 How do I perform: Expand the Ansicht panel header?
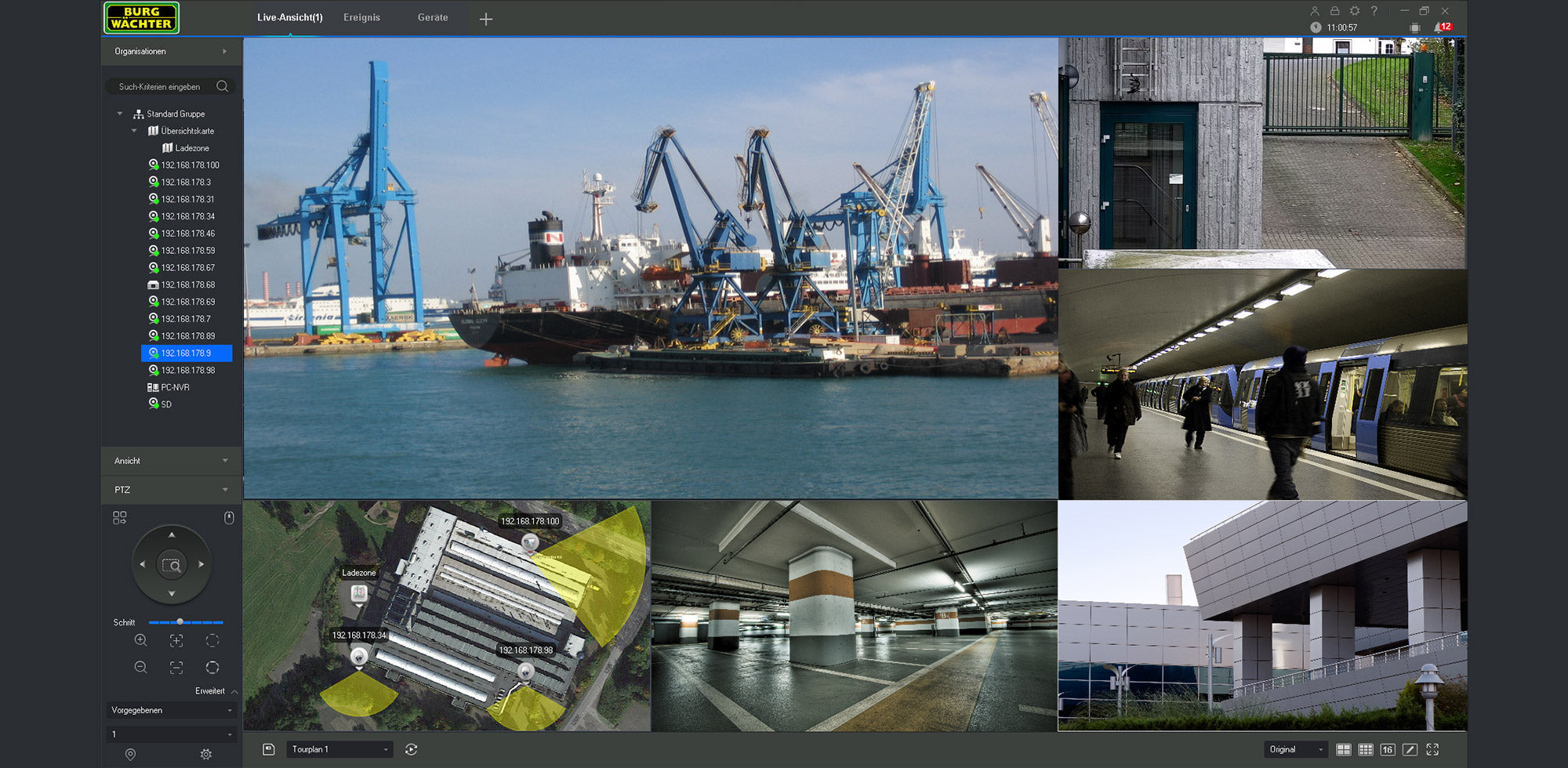(x=171, y=461)
